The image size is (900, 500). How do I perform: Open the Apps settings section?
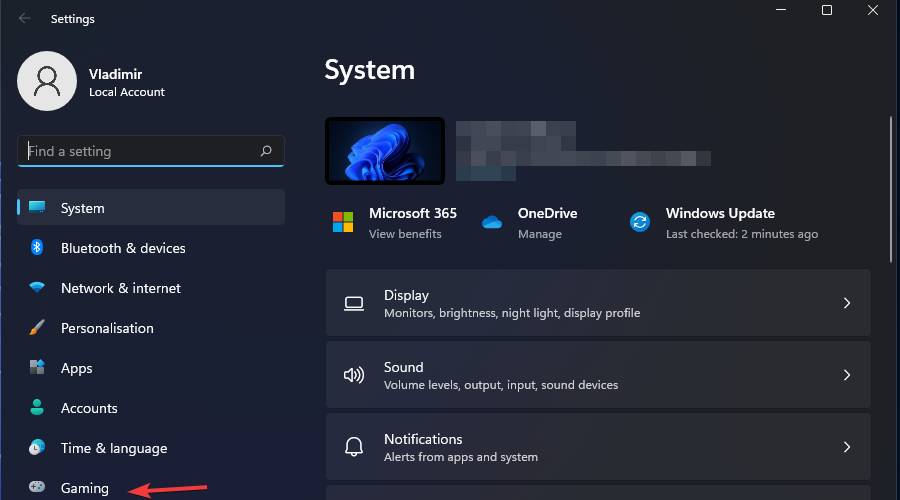pos(151,368)
